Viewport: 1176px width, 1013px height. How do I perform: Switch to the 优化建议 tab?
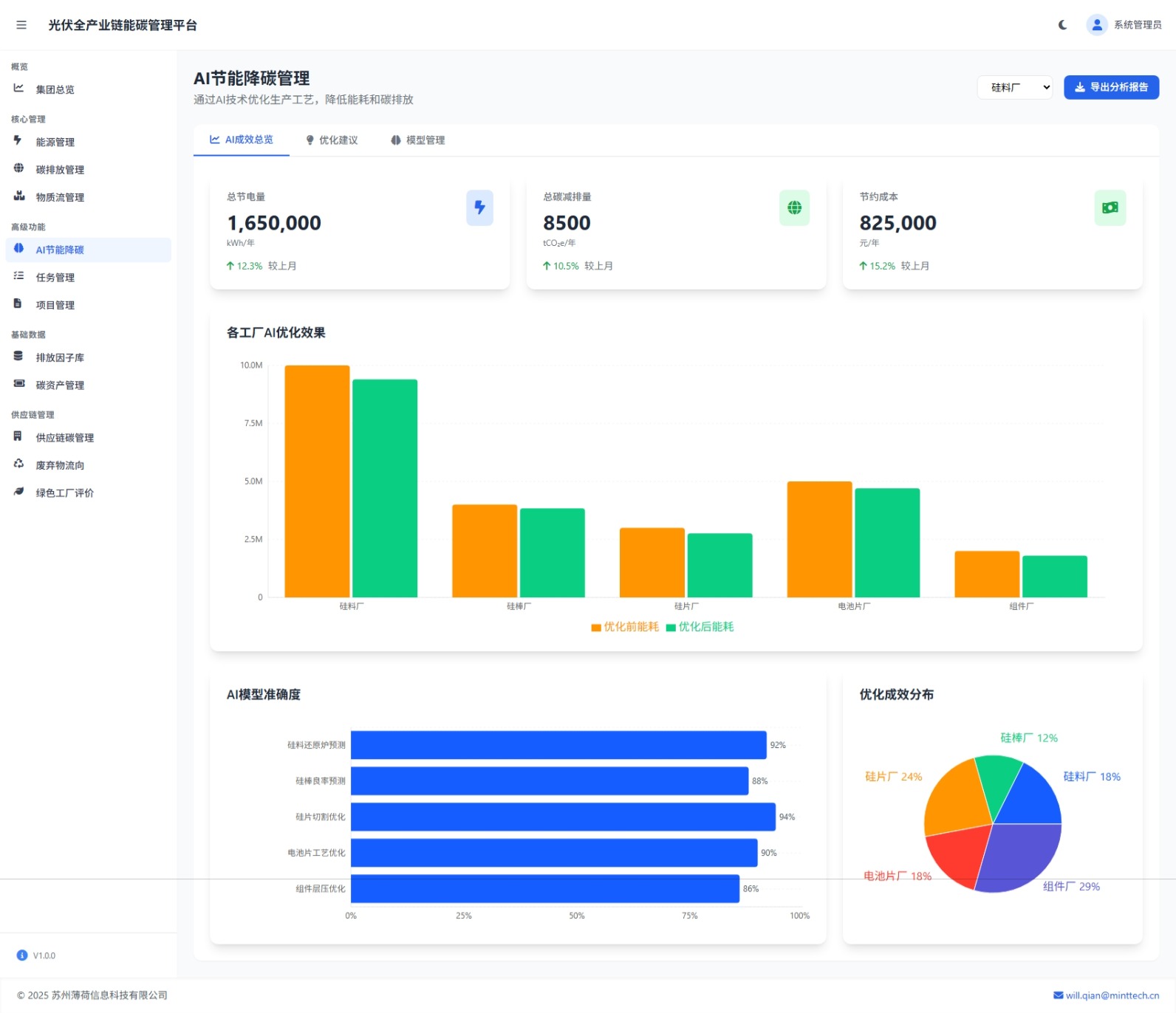coord(332,140)
